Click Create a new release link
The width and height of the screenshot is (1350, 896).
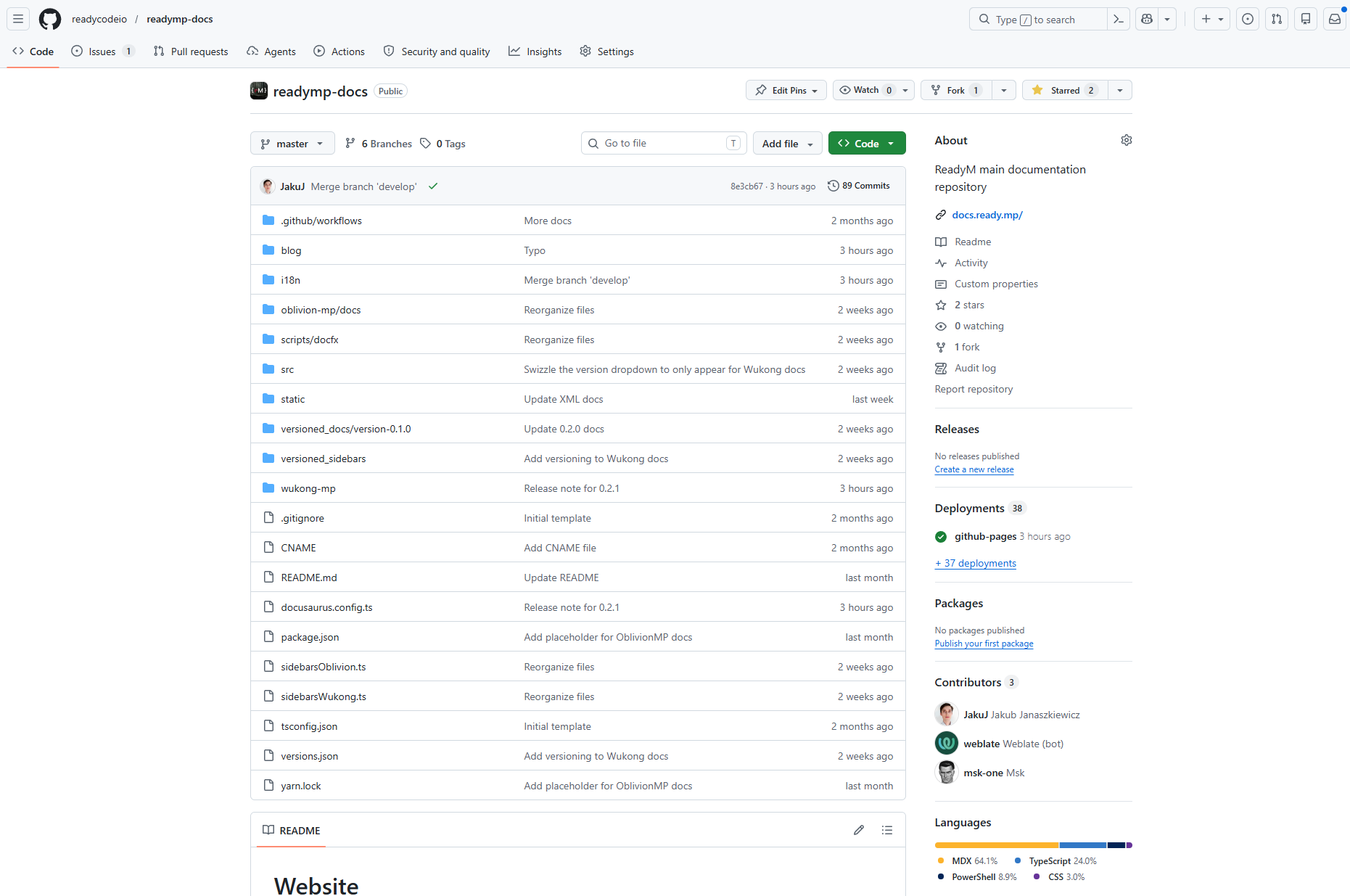click(974, 469)
